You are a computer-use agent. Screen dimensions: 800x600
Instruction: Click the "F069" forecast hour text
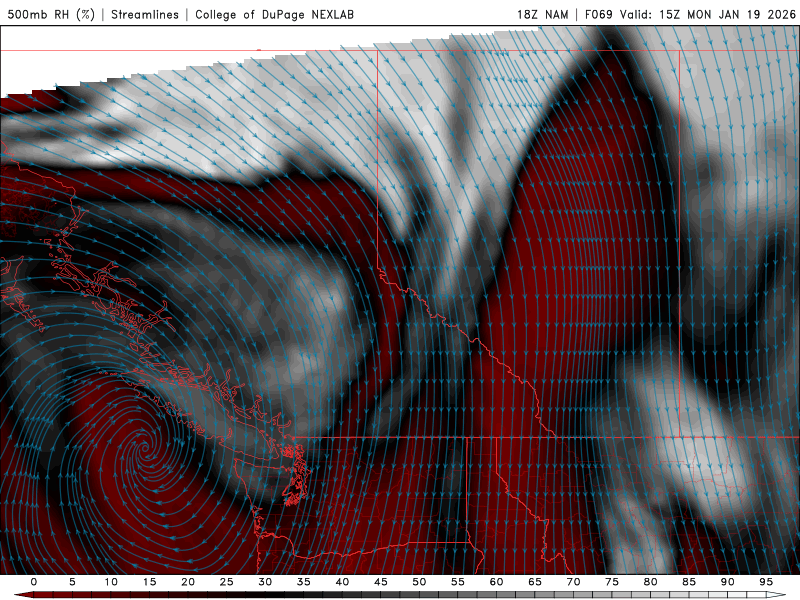(598, 14)
